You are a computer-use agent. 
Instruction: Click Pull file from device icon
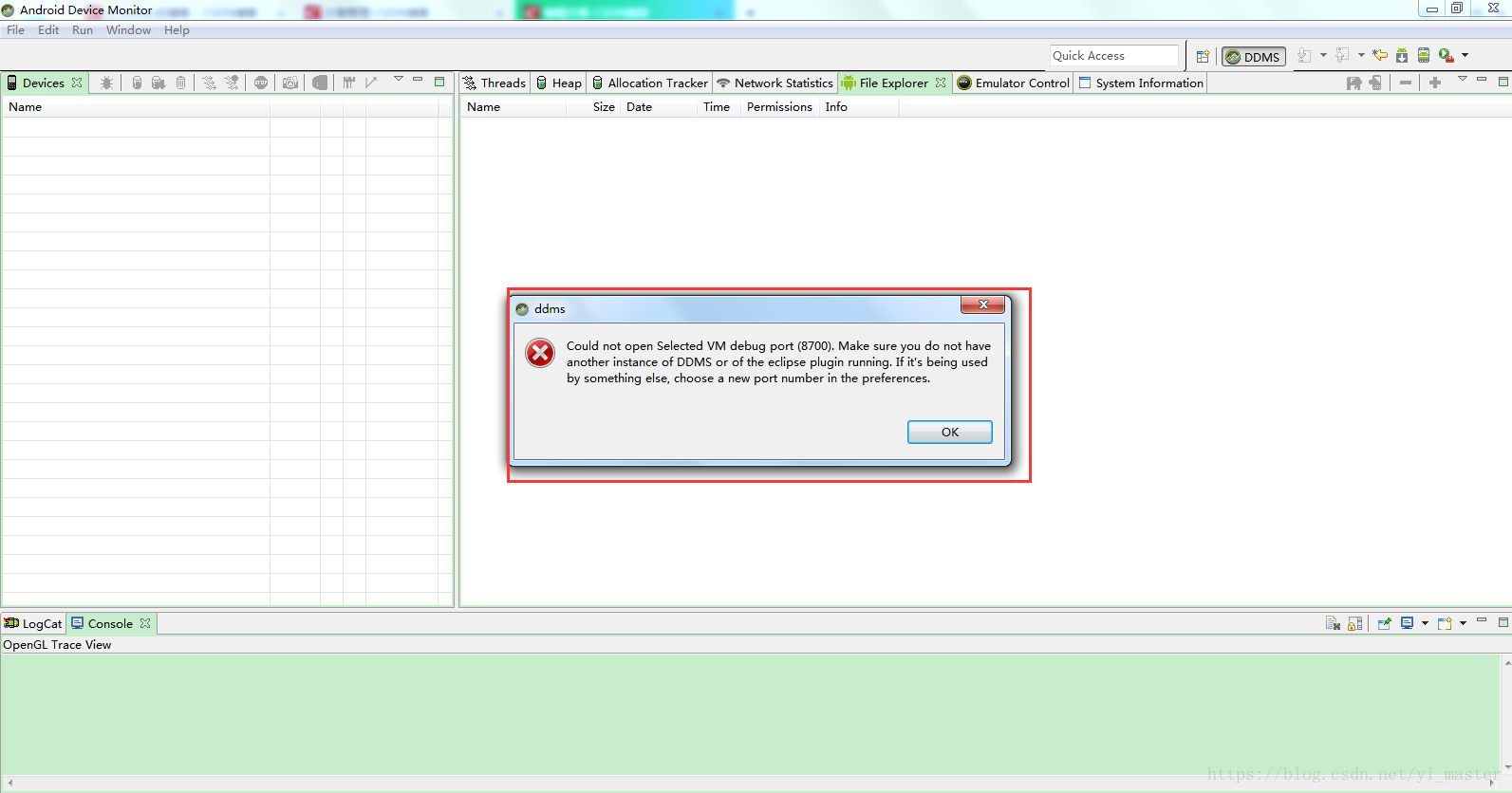[x=1353, y=83]
